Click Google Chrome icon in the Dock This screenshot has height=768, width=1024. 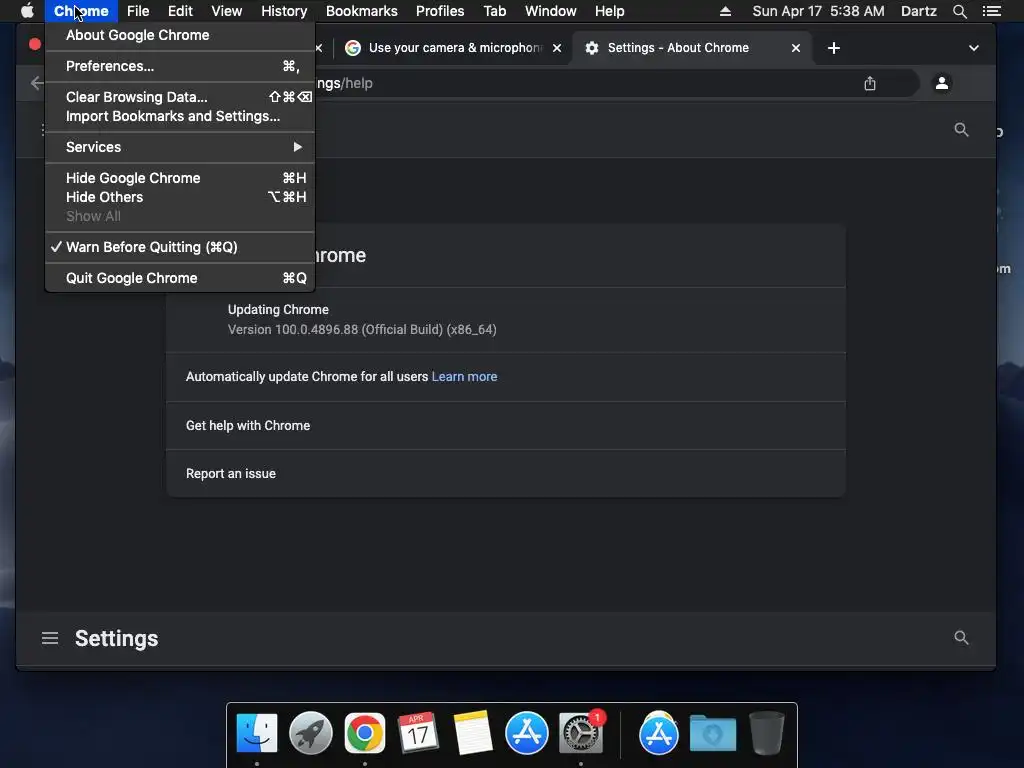(x=364, y=733)
